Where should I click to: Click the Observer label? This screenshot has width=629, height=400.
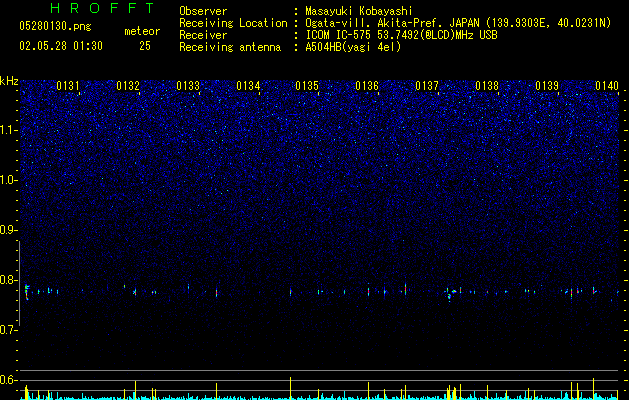click(203, 11)
